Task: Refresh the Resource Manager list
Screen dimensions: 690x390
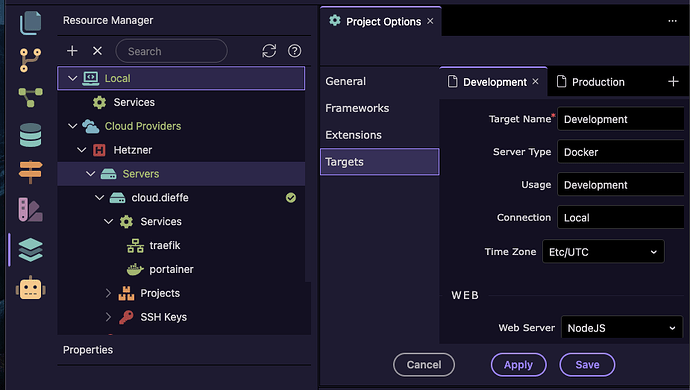Action: (x=269, y=51)
